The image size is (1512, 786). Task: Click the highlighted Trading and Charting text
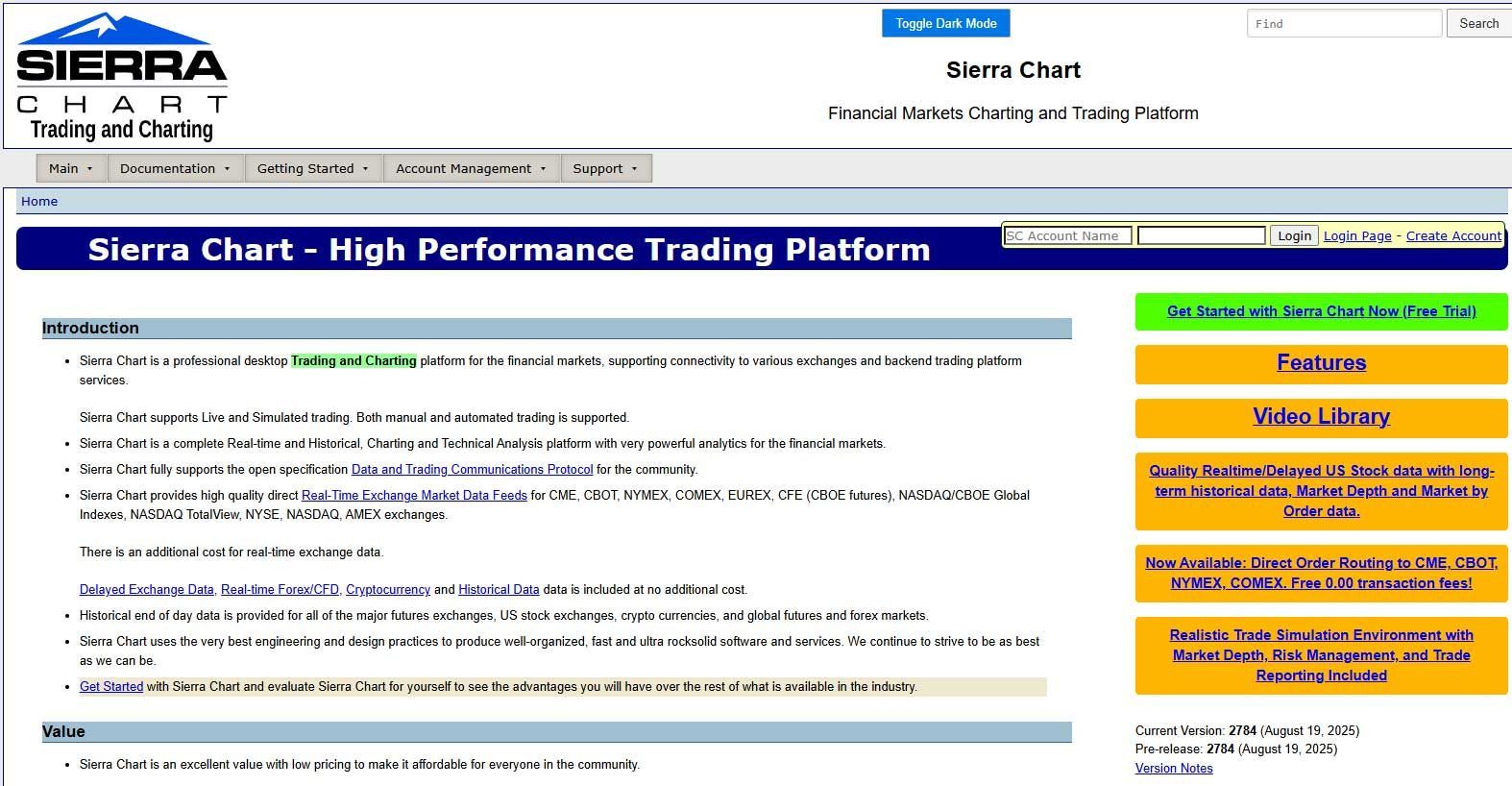pos(354,360)
